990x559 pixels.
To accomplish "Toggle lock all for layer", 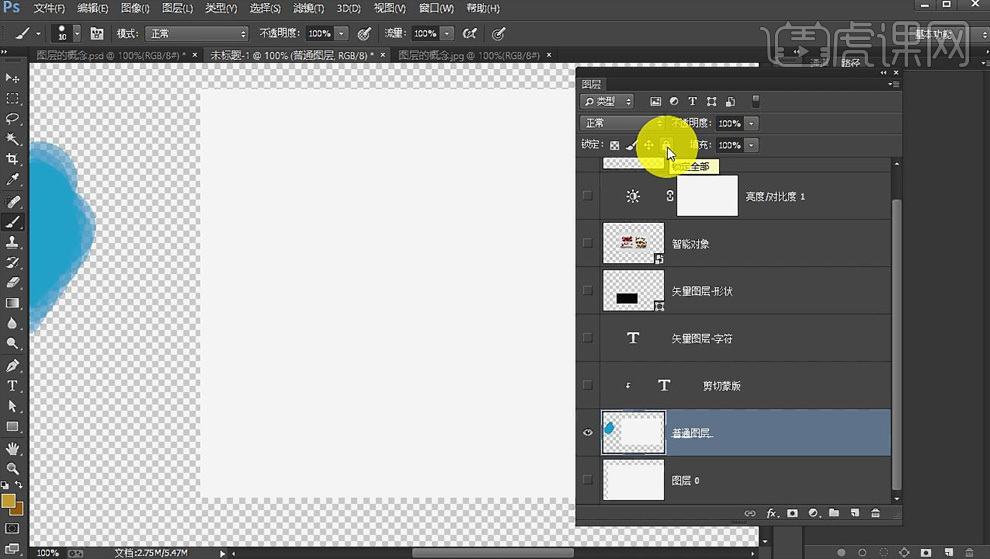I will pyautogui.click(x=665, y=145).
